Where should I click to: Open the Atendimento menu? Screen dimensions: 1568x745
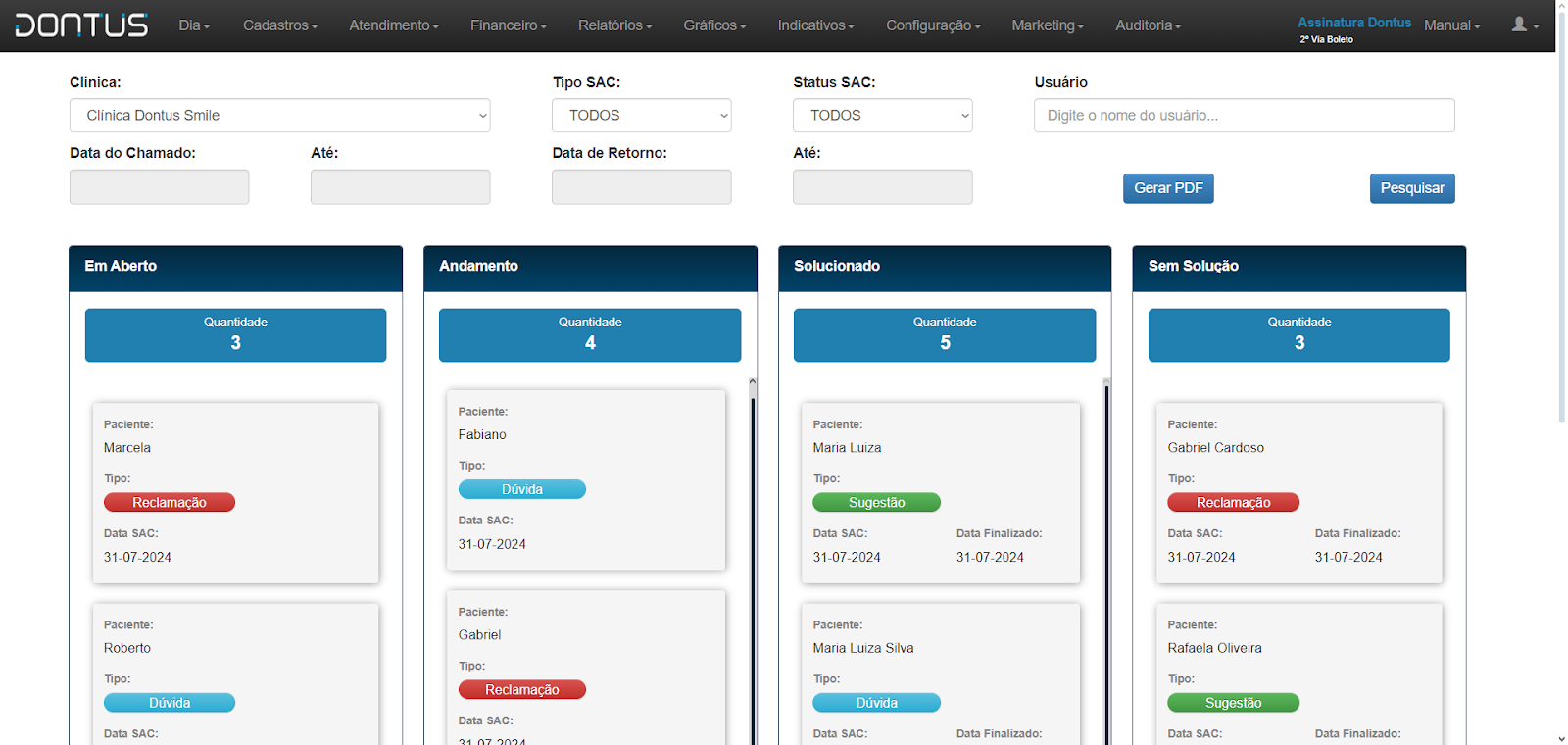pyautogui.click(x=394, y=25)
